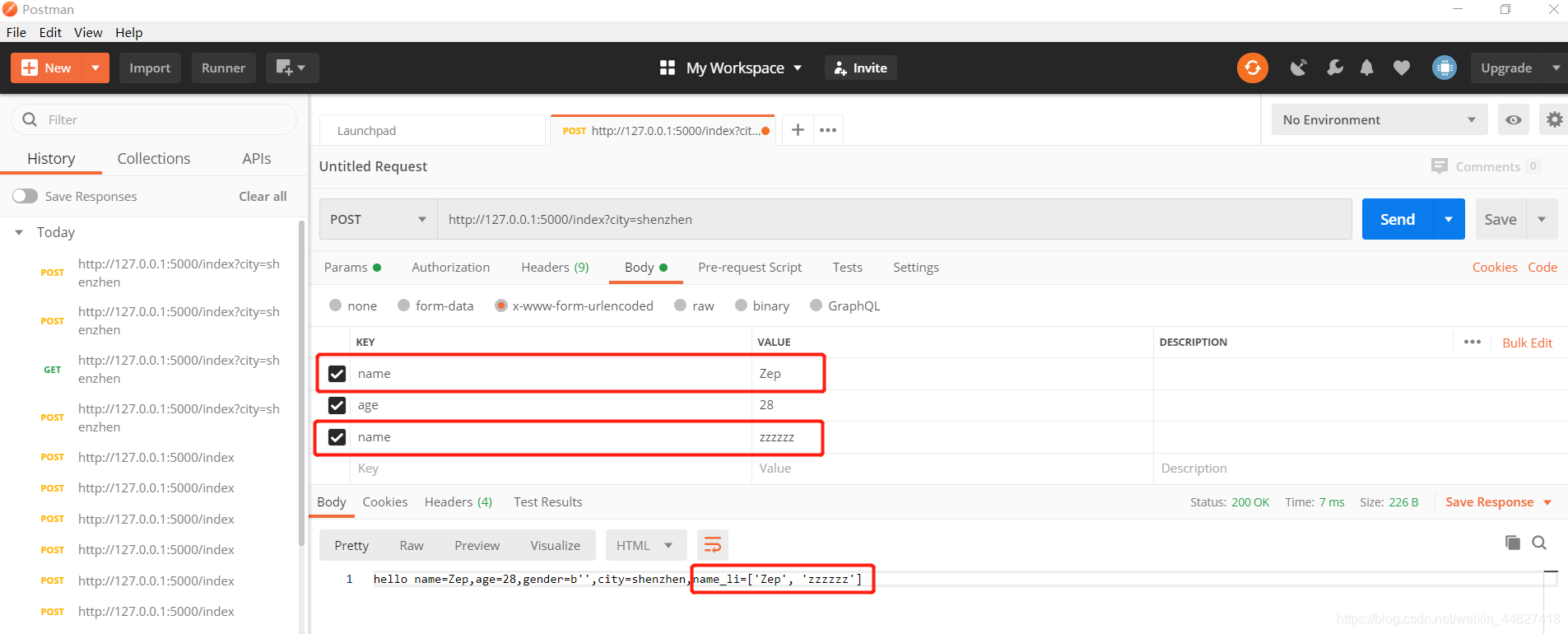Open the Help menu
1568x634 pixels.
coord(128,32)
